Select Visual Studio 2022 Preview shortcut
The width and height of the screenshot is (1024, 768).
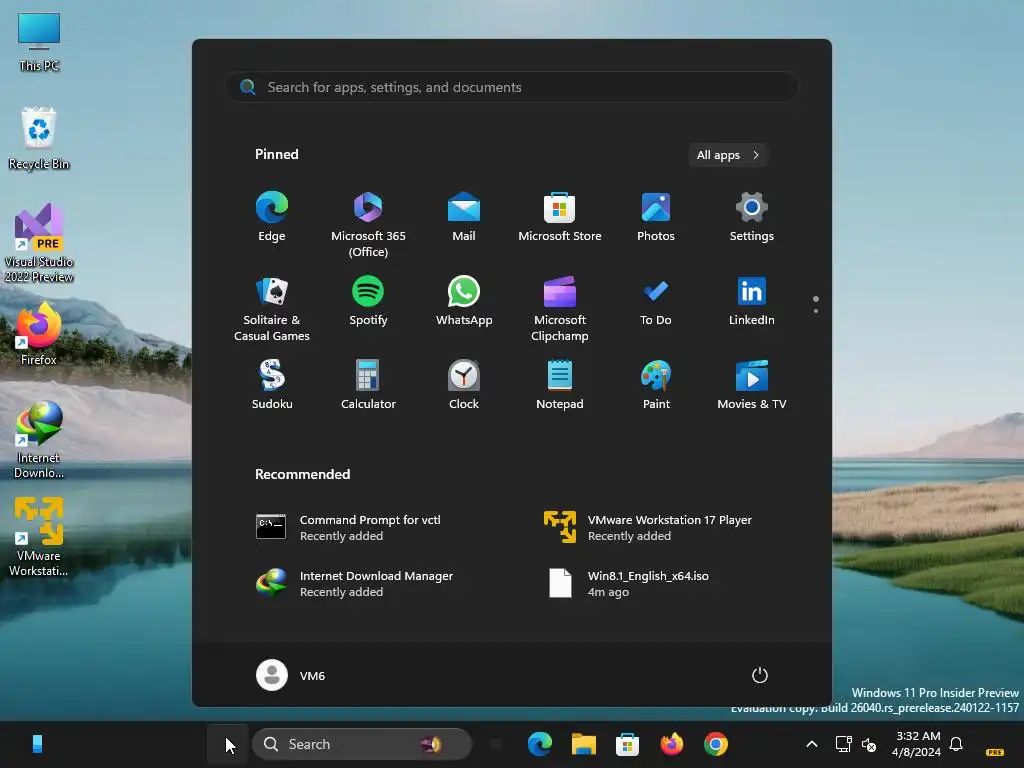tap(39, 243)
